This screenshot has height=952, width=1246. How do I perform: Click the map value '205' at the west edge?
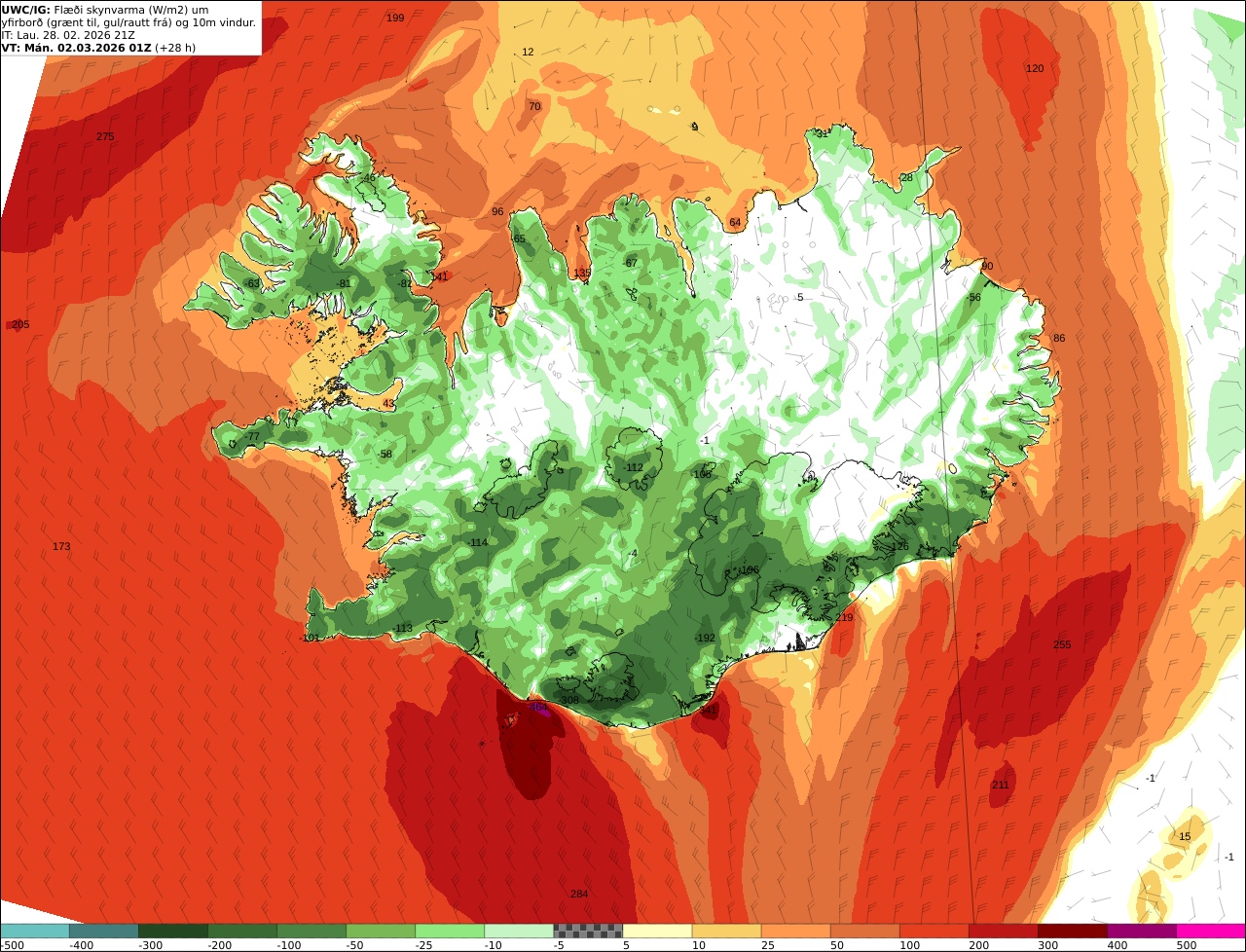point(20,324)
